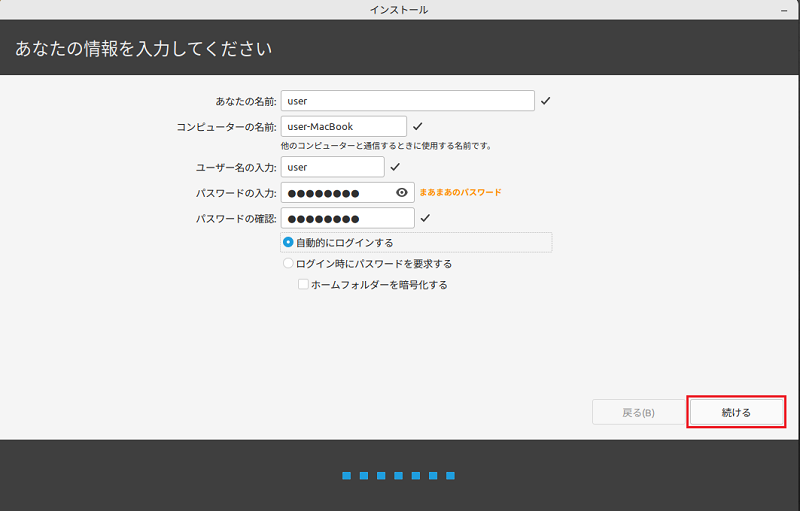Click the あなたの名前: label
Screen dimensions: 800x511
pos(246,101)
